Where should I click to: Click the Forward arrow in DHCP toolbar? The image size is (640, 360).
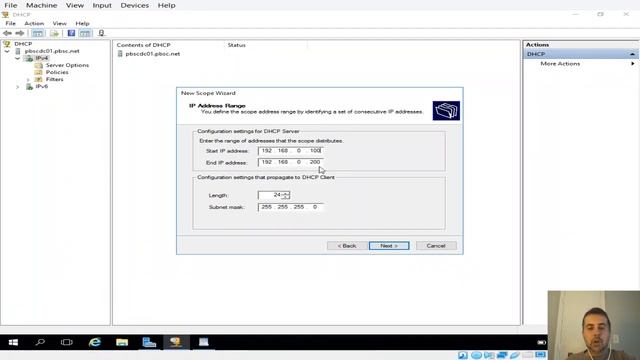pyautogui.click(x=20, y=33)
